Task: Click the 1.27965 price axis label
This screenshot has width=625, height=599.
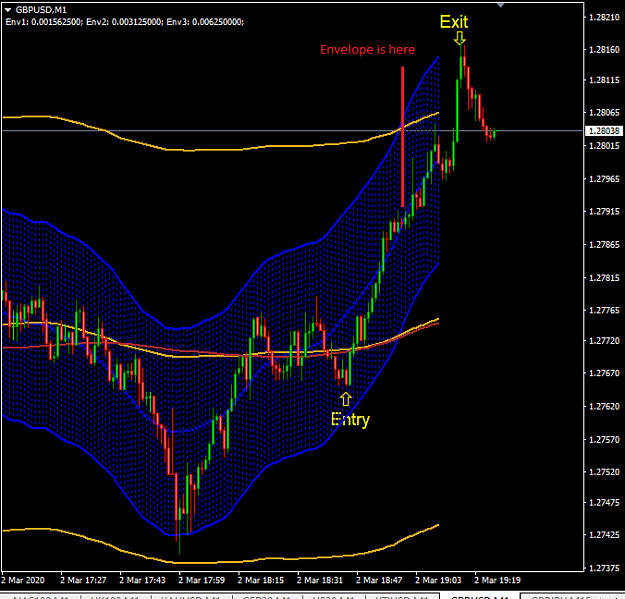Action: click(604, 179)
